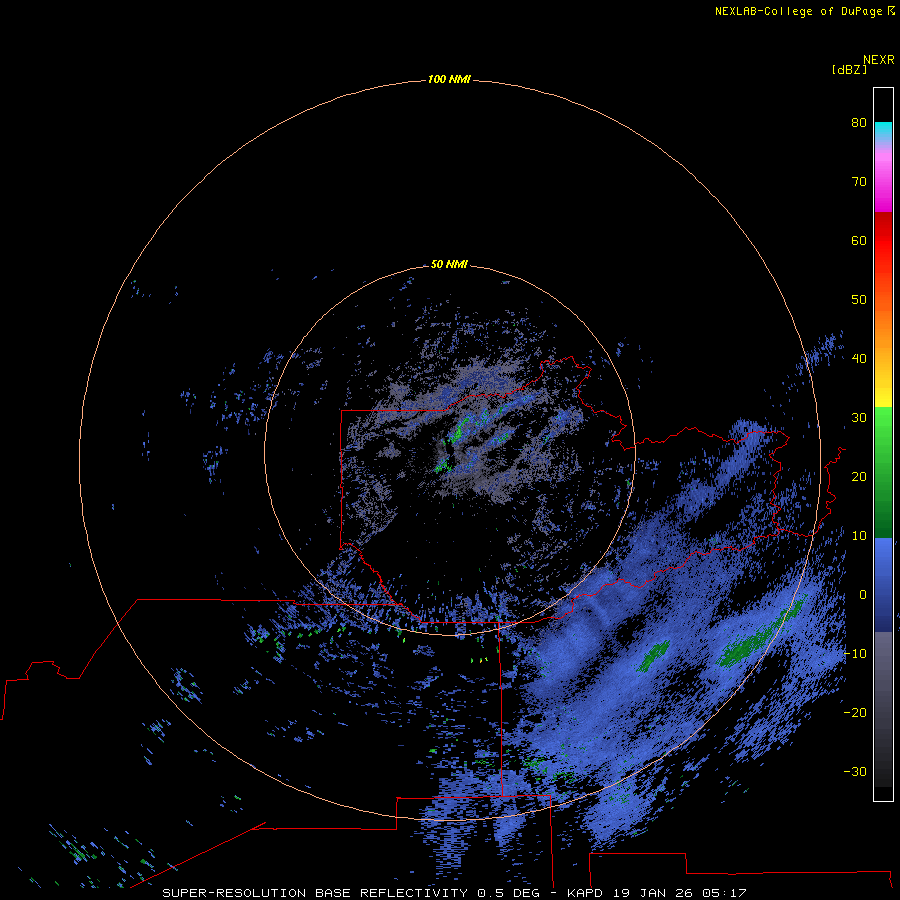
Task: Click the 19 JAN 26 05:17 timestamp
Action: click(680, 893)
